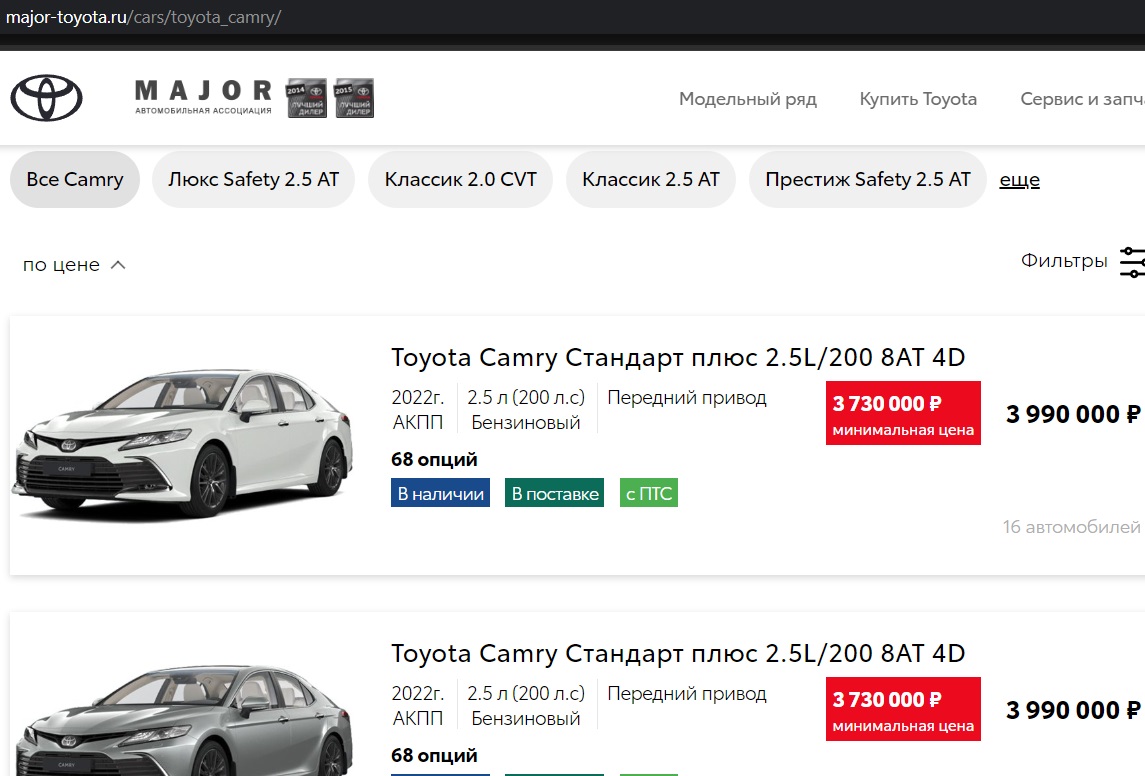Image resolution: width=1145 pixels, height=776 pixels.
Task: Click the 2014 best dealer badge
Action: tap(306, 98)
